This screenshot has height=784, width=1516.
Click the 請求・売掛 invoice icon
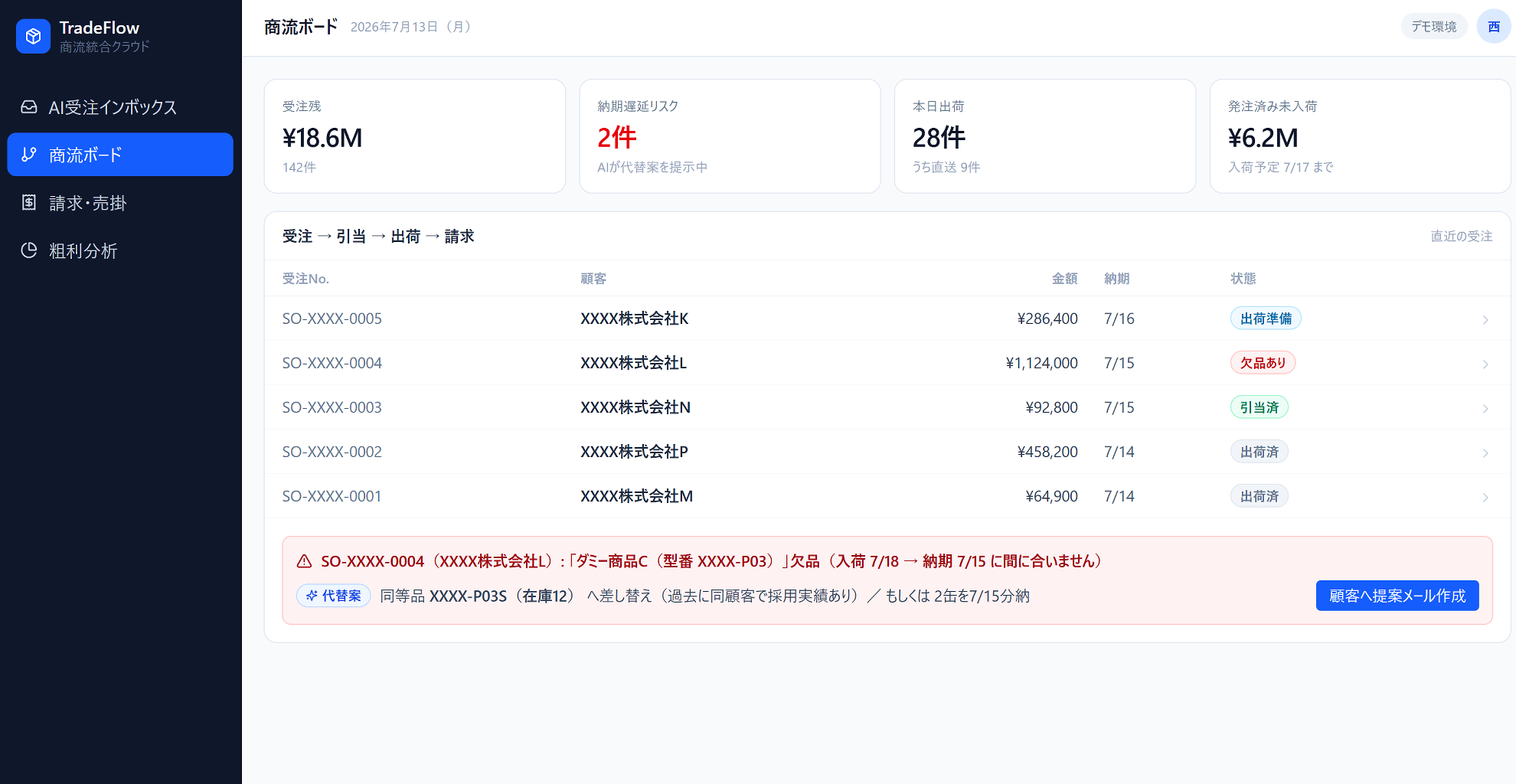[x=29, y=203]
